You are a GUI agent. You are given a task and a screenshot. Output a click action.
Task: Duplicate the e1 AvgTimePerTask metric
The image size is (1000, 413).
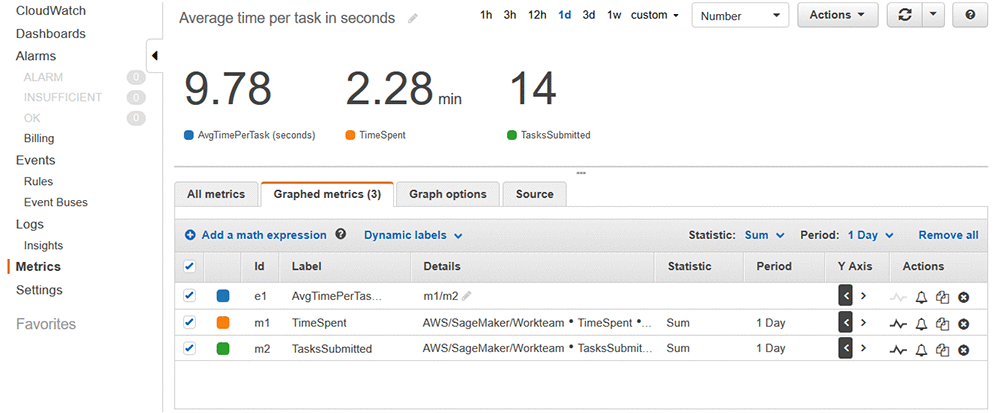[942, 297]
